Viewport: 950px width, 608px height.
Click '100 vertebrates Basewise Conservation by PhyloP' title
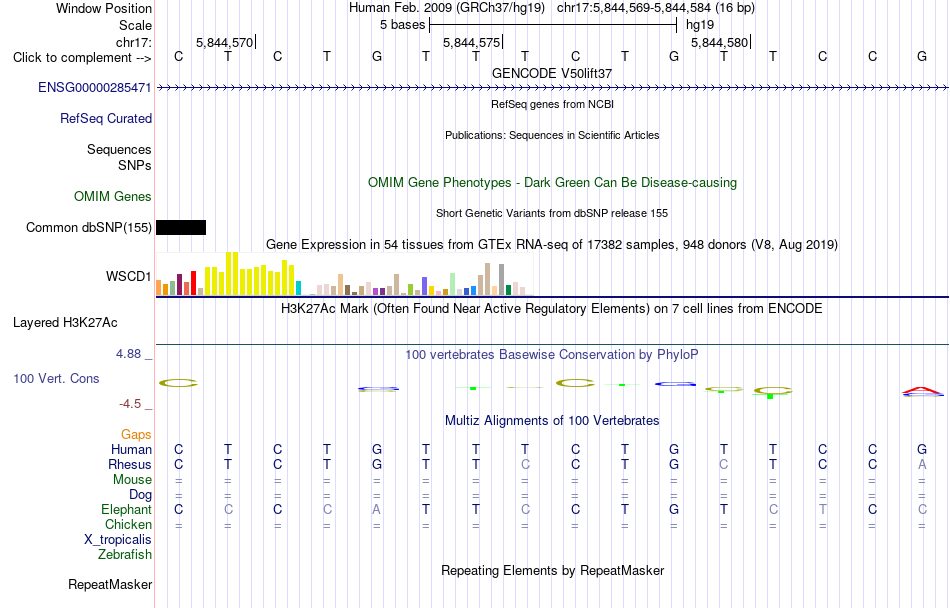click(x=552, y=355)
